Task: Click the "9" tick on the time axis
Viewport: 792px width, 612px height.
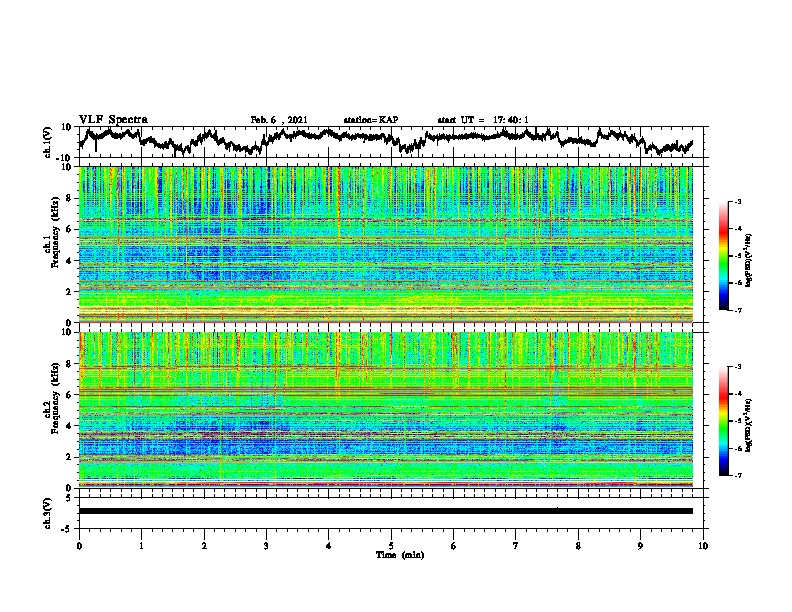Action: (640, 546)
